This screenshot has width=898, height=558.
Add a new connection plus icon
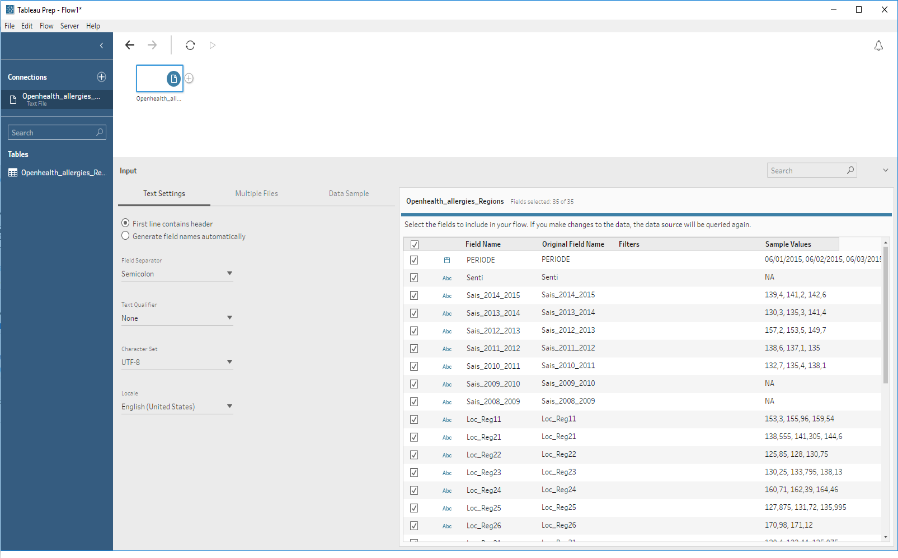tap(101, 77)
